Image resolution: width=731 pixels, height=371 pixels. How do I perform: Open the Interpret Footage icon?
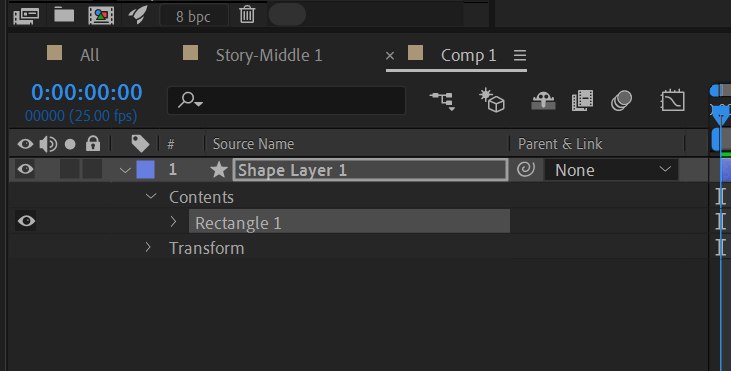pyautogui.click(x=26, y=16)
